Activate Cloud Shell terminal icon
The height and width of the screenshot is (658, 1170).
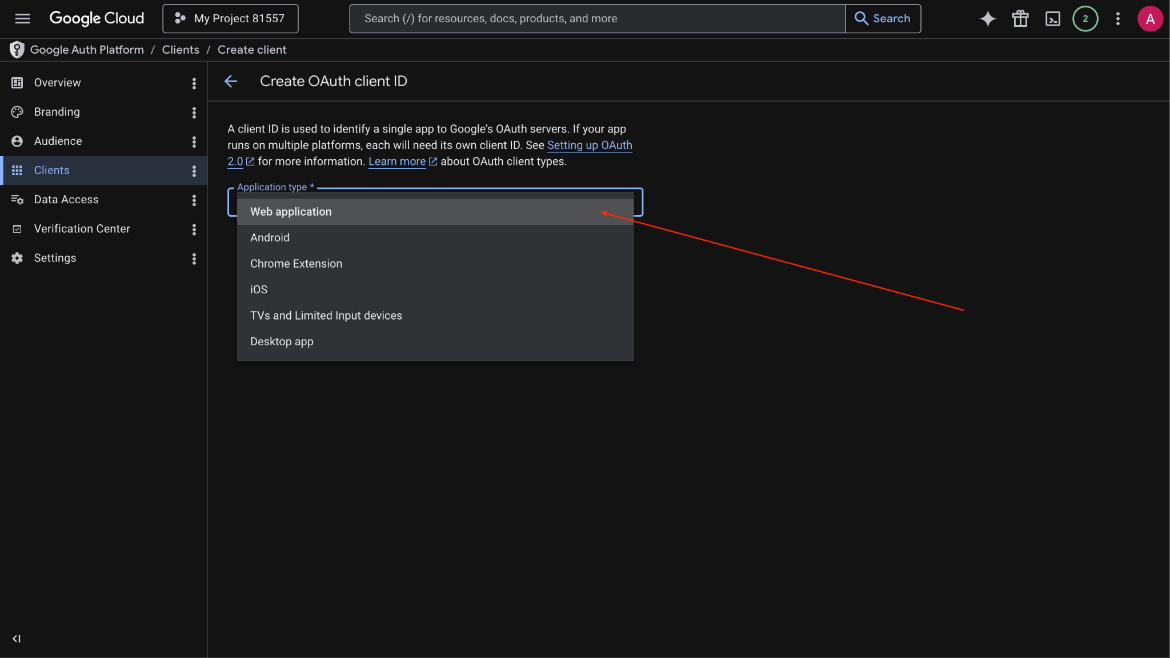[x=1052, y=19]
